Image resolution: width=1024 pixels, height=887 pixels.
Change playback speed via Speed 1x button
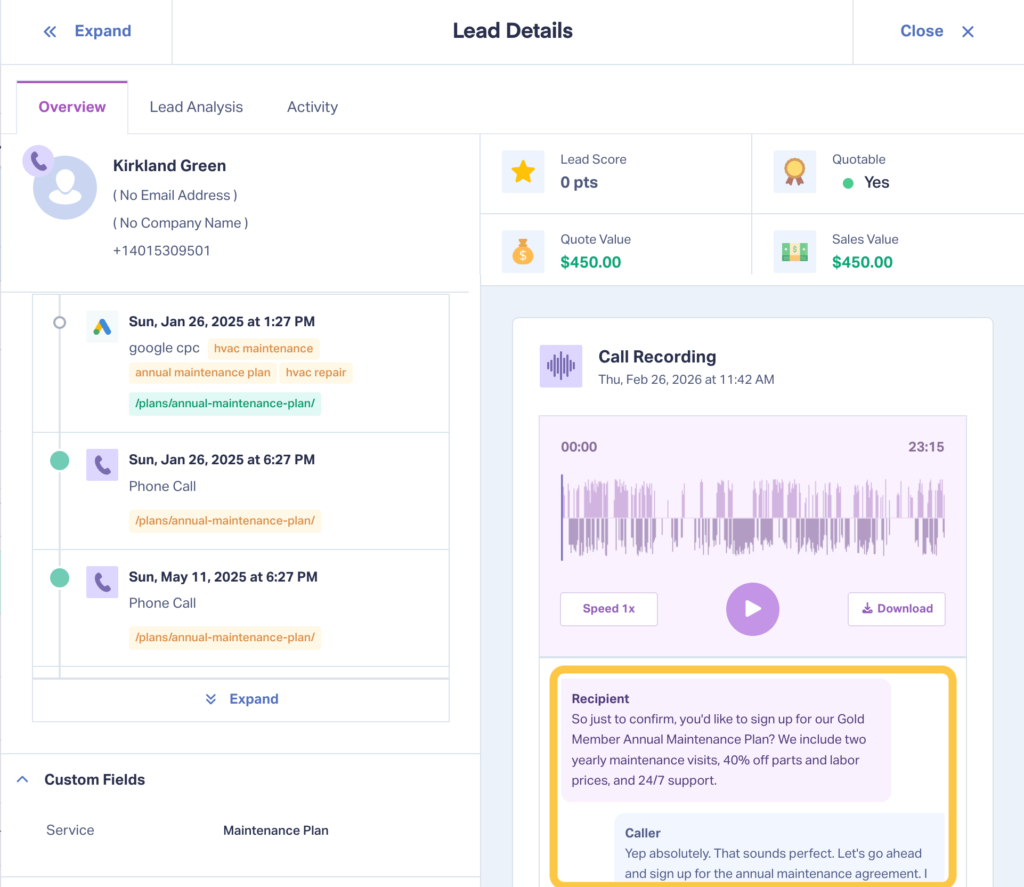[x=608, y=608]
